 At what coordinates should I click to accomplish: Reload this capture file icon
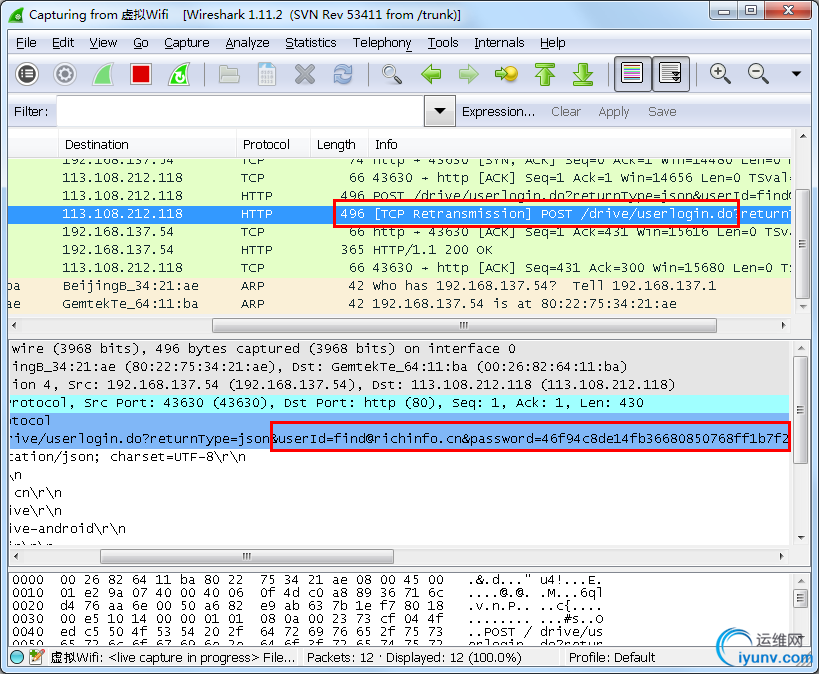tap(343, 74)
